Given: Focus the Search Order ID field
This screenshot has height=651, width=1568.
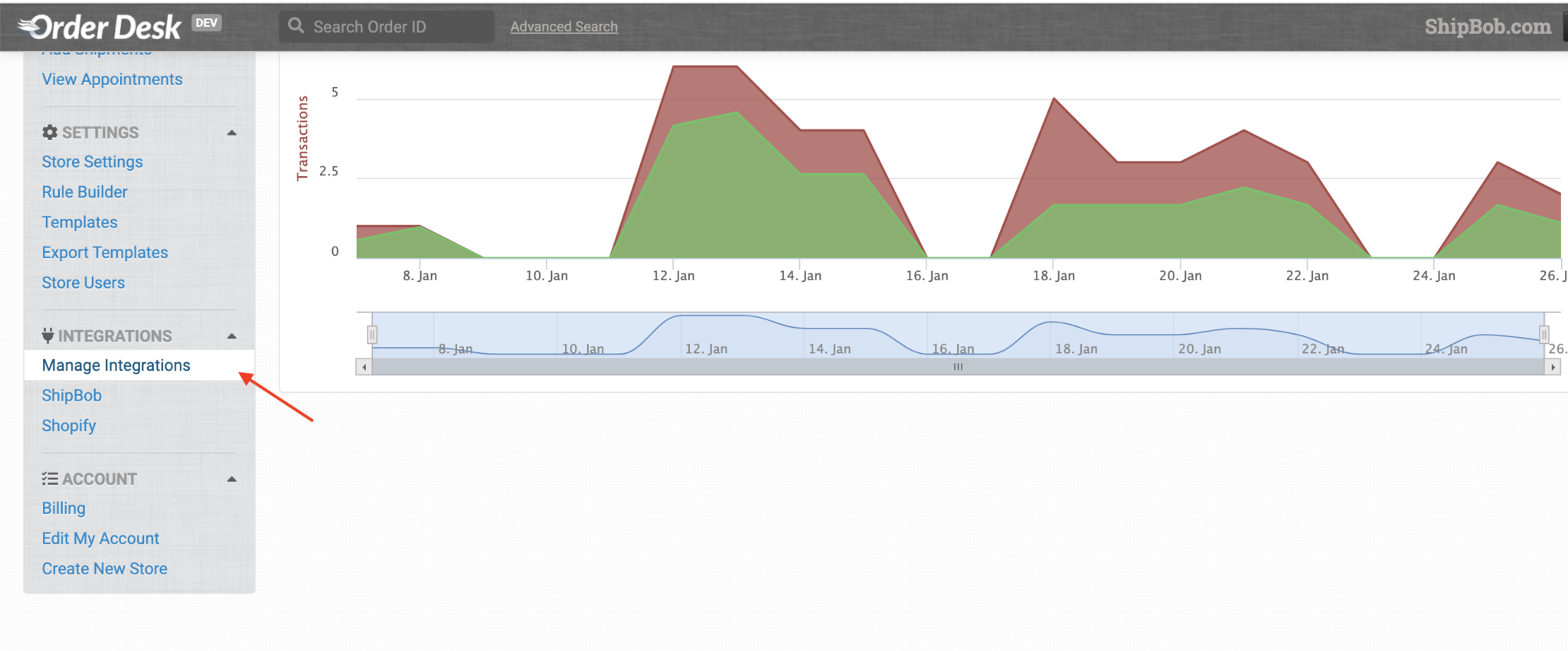Looking at the screenshot, I should (x=387, y=27).
